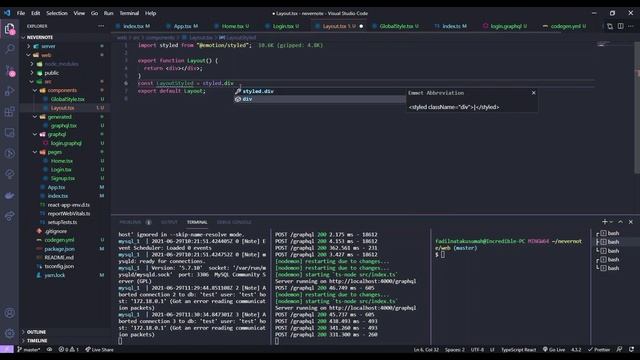This screenshot has width=640, height=360.
Task: Click the master branch indicator
Action: pos(29,349)
